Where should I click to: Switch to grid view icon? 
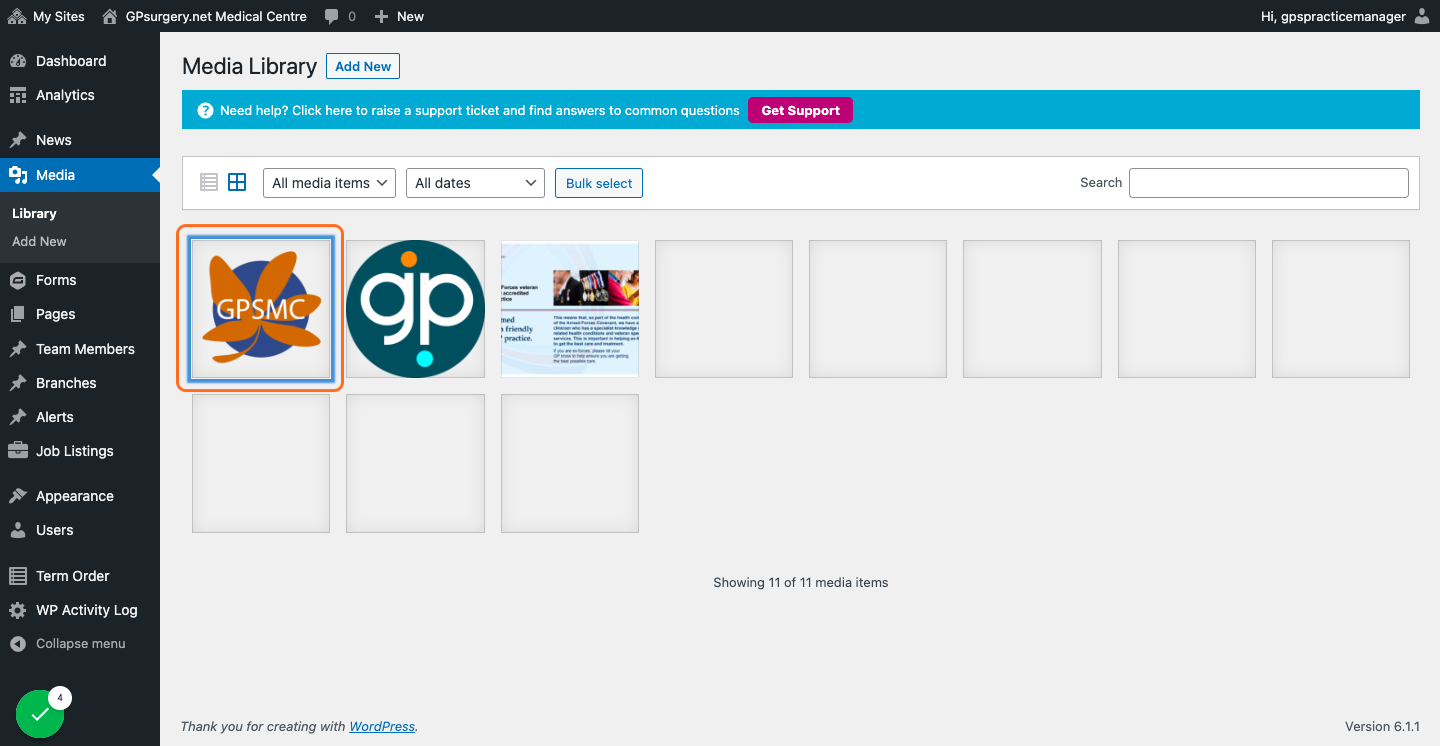pyautogui.click(x=237, y=182)
